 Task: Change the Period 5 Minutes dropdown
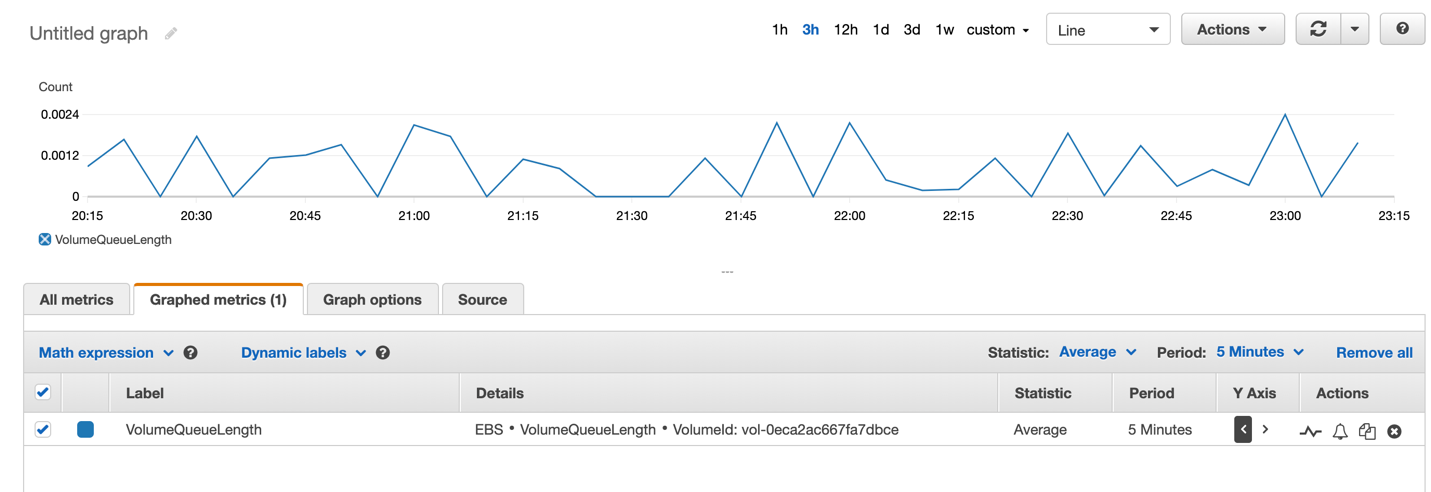click(x=1260, y=352)
